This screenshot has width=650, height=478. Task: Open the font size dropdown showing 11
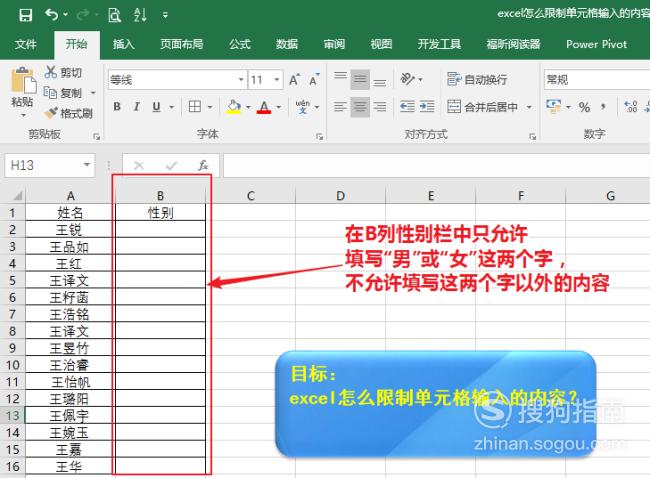[x=277, y=80]
